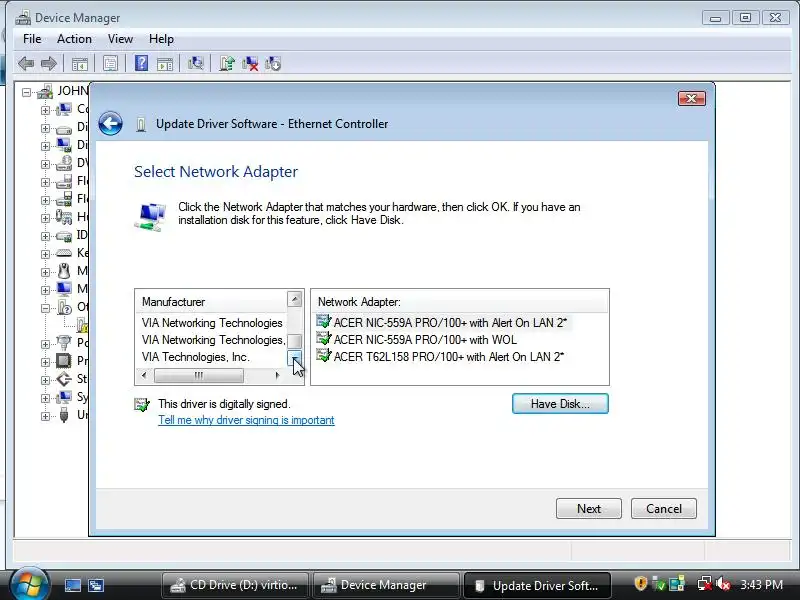Screen dimensions: 800x600
Task: Open 'Tell me why driver signing is important'
Action: (246, 420)
